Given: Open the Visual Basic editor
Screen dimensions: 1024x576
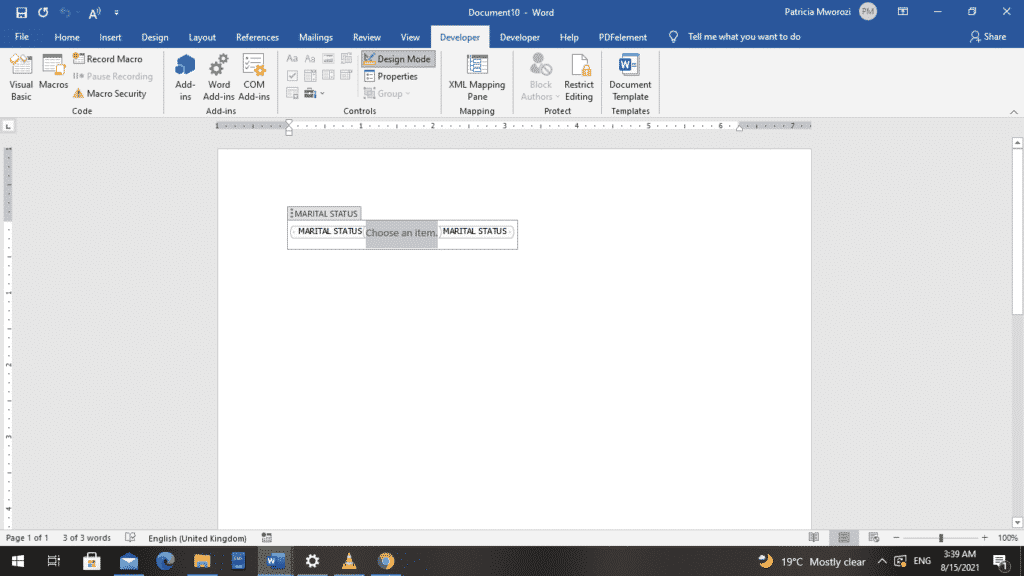Looking at the screenshot, I should (x=21, y=77).
